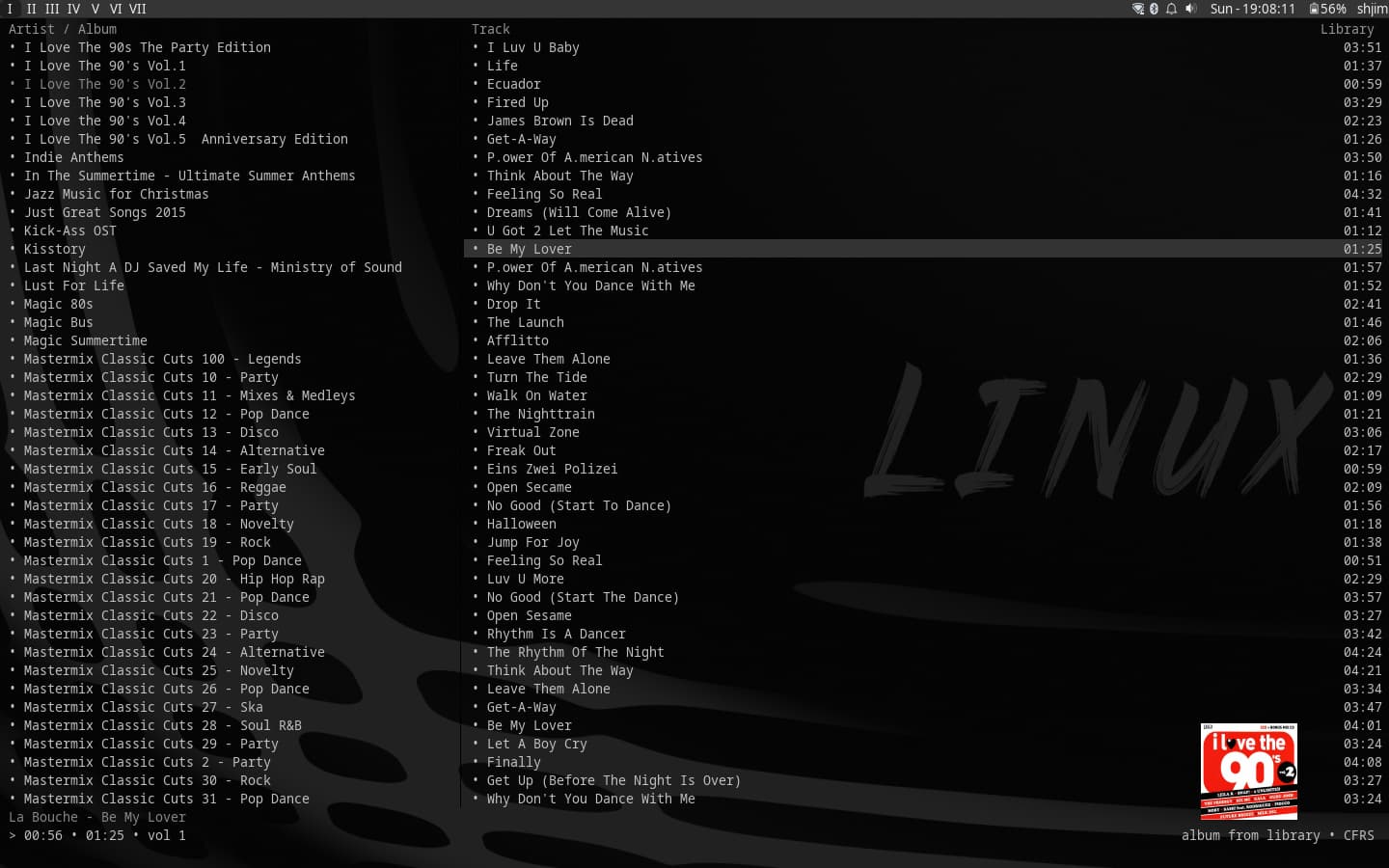Select the Kick-Ass OST album
The width and height of the screenshot is (1389, 868).
pos(70,231)
